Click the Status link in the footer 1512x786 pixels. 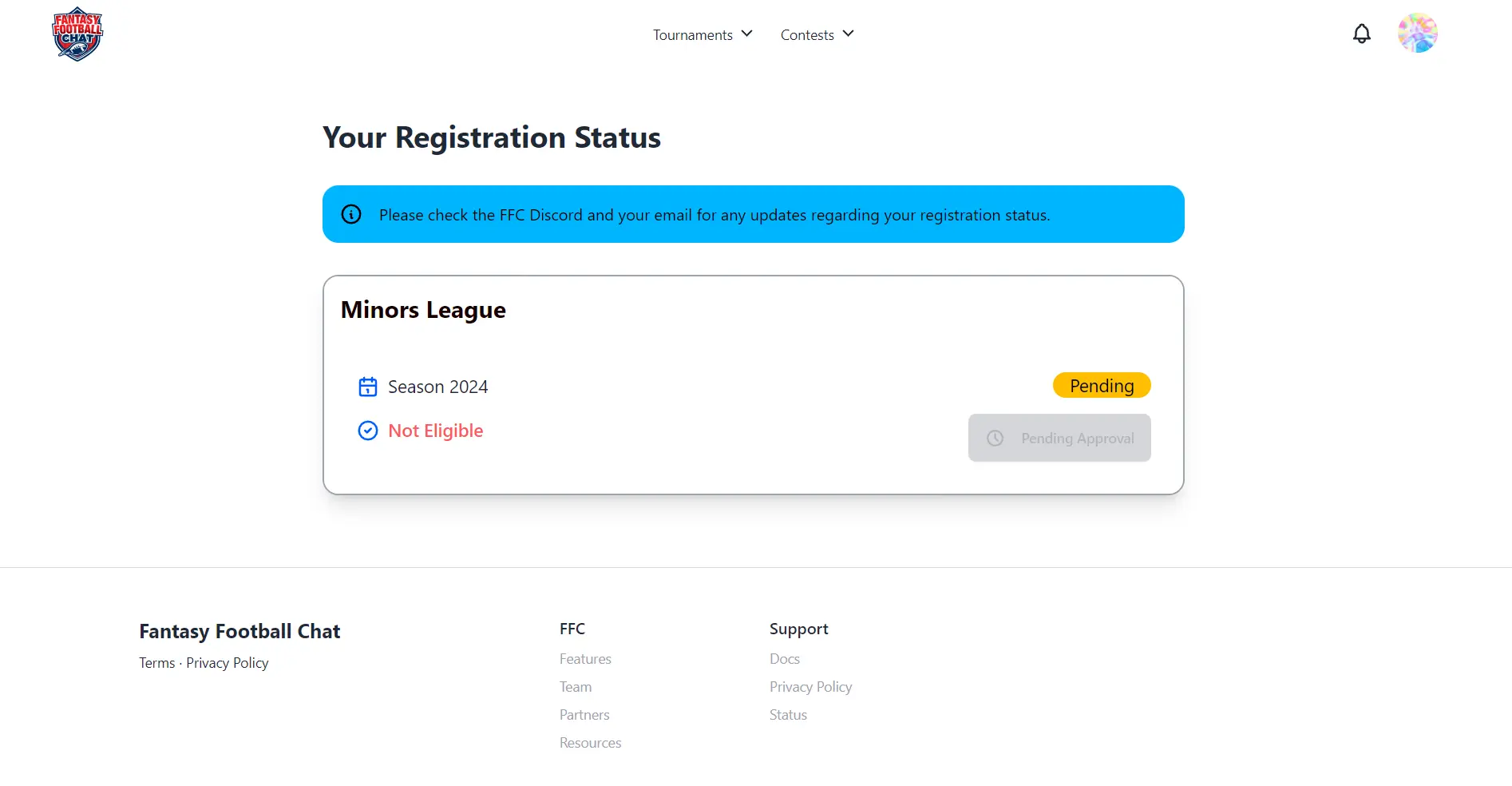click(x=788, y=714)
